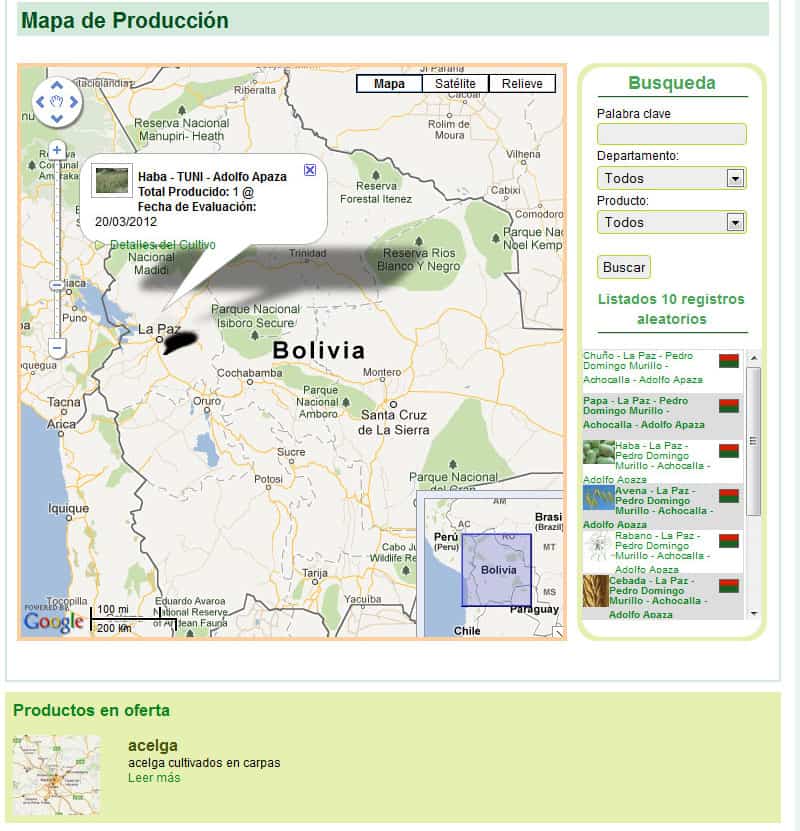
Task: Click the Haba crop photo in the info bubble
Action: (112, 181)
